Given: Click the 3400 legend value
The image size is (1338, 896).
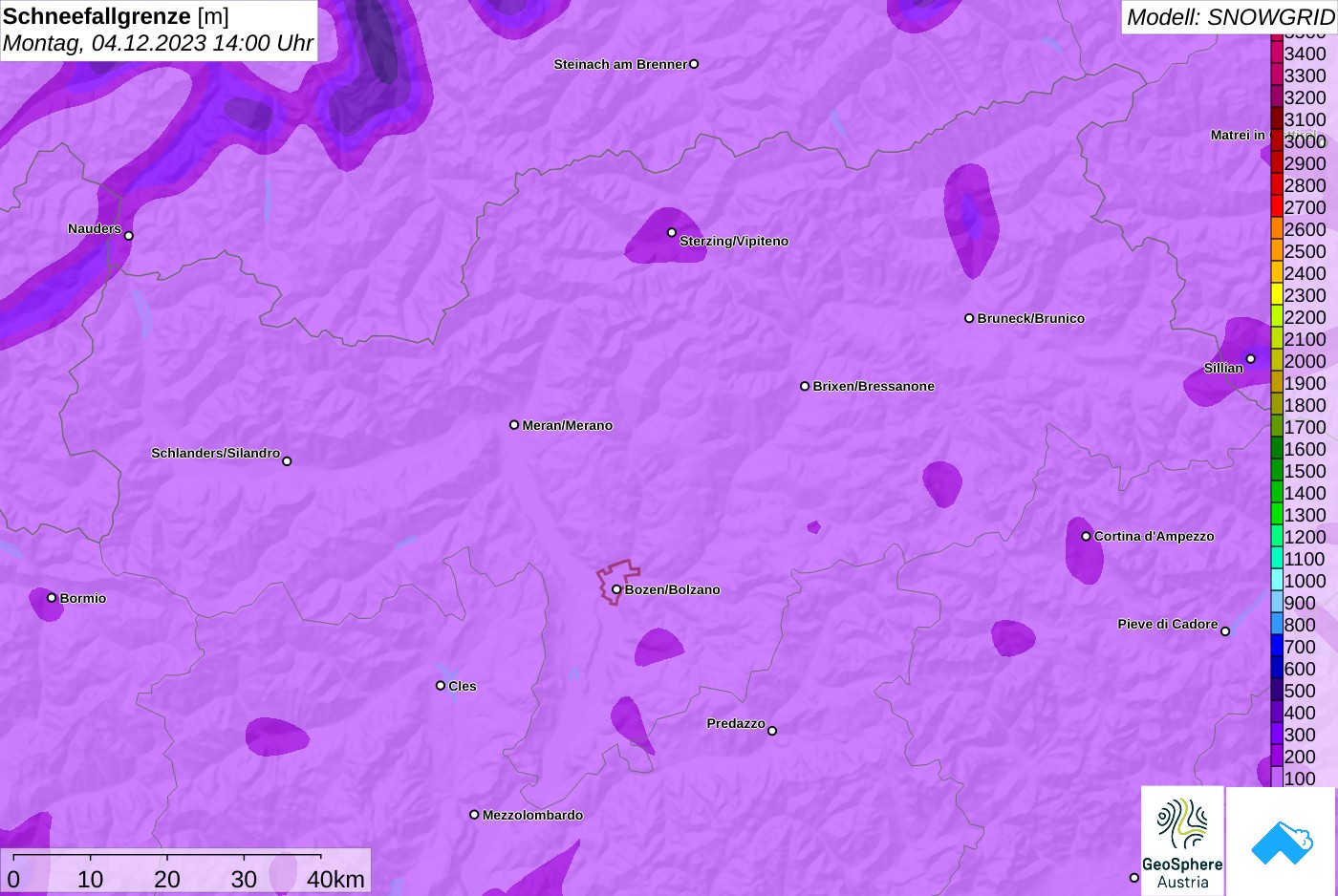Looking at the screenshot, I should [x=1306, y=53].
